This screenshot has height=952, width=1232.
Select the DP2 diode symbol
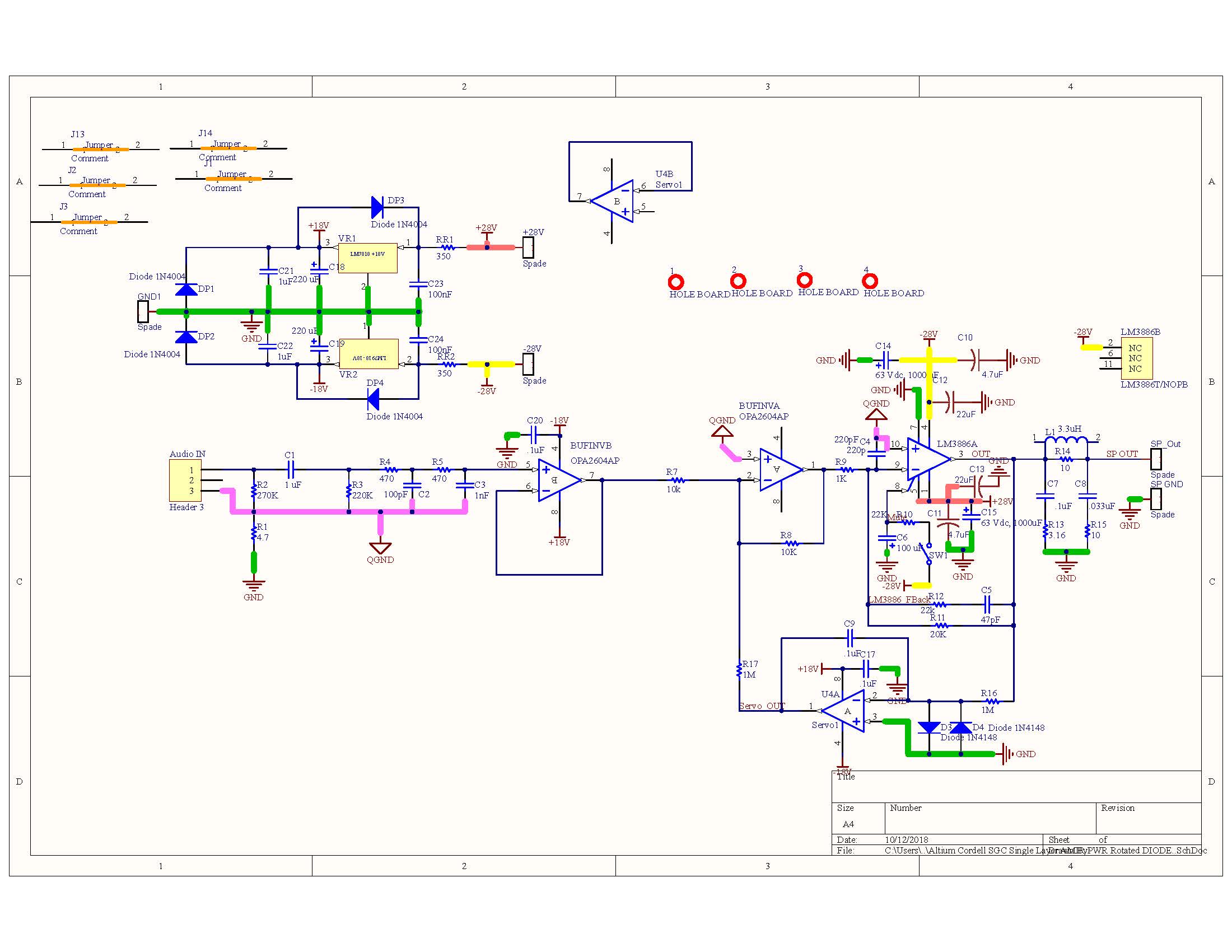[186, 337]
